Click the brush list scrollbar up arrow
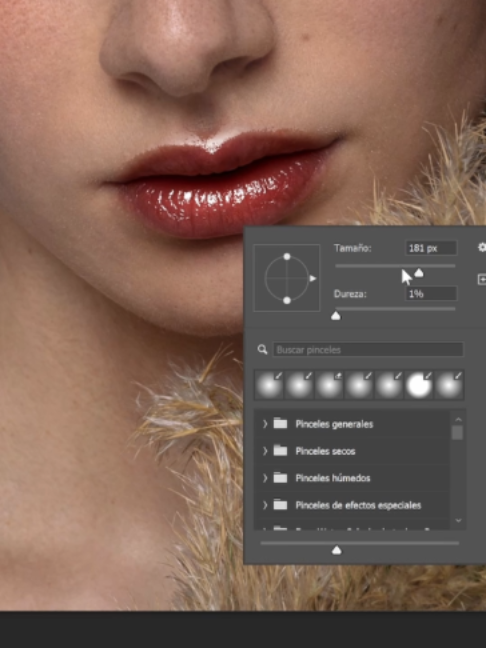The width and height of the screenshot is (486, 648). click(x=458, y=419)
